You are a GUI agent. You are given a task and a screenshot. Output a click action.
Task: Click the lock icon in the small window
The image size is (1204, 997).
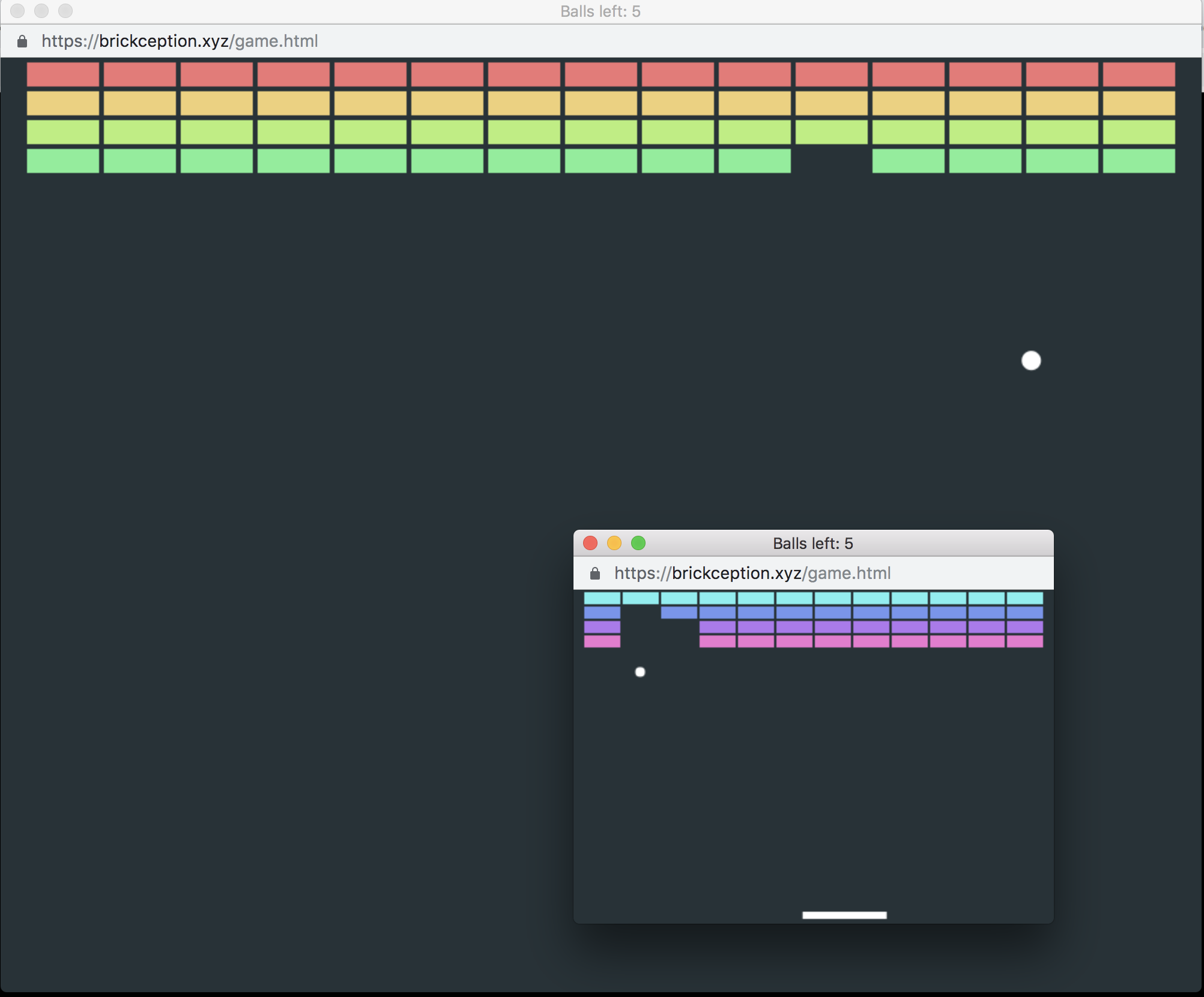pyautogui.click(x=595, y=574)
